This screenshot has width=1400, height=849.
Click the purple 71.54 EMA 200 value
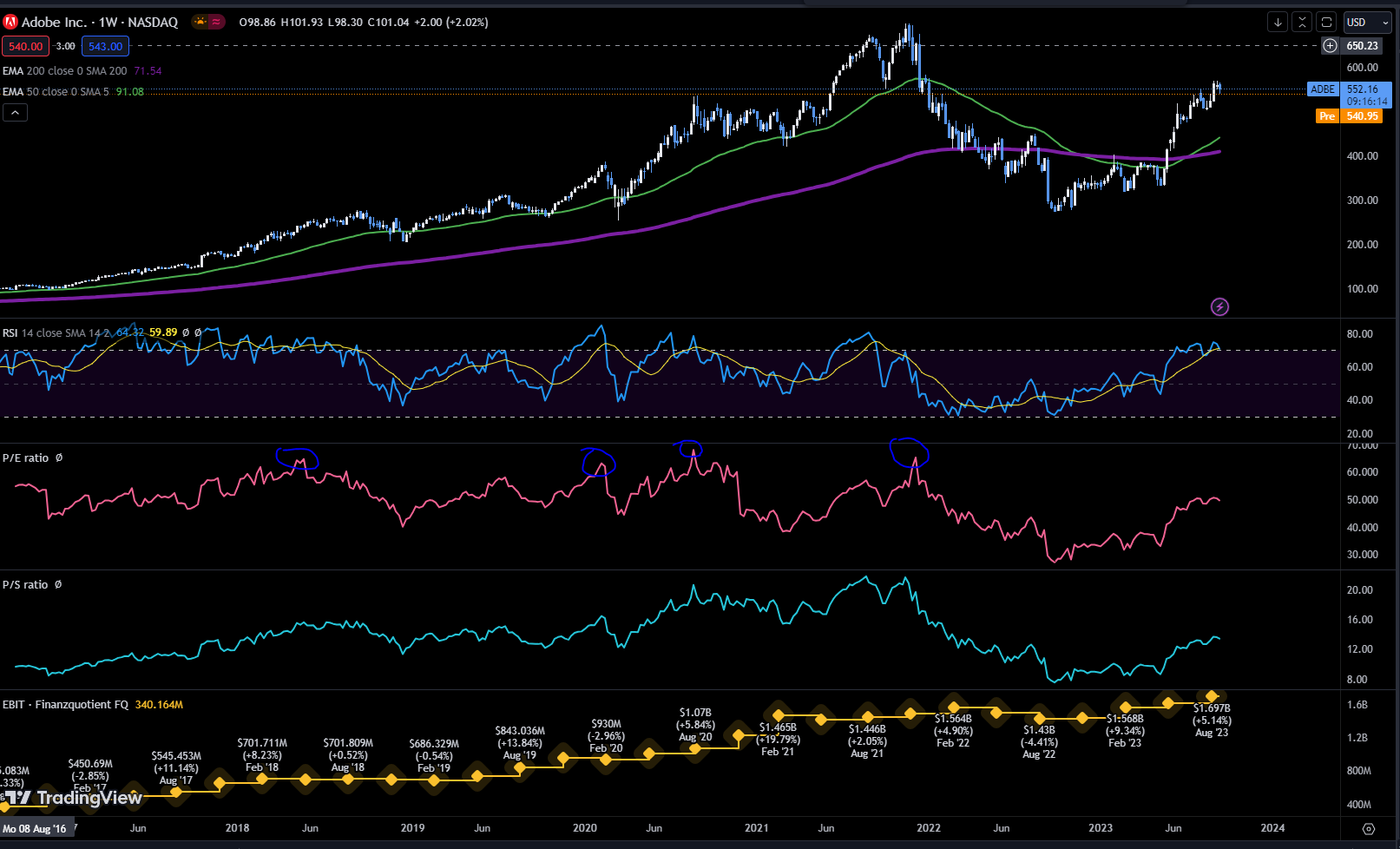(148, 71)
